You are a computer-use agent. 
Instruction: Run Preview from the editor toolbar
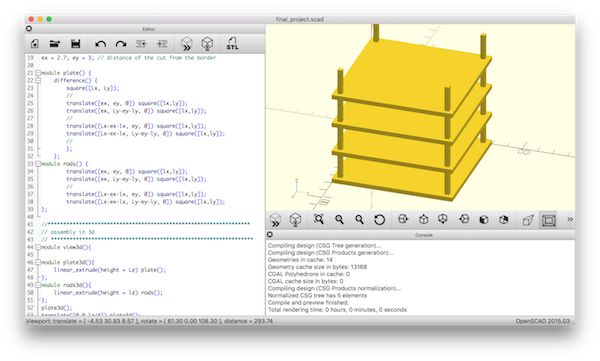(x=186, y=44)
